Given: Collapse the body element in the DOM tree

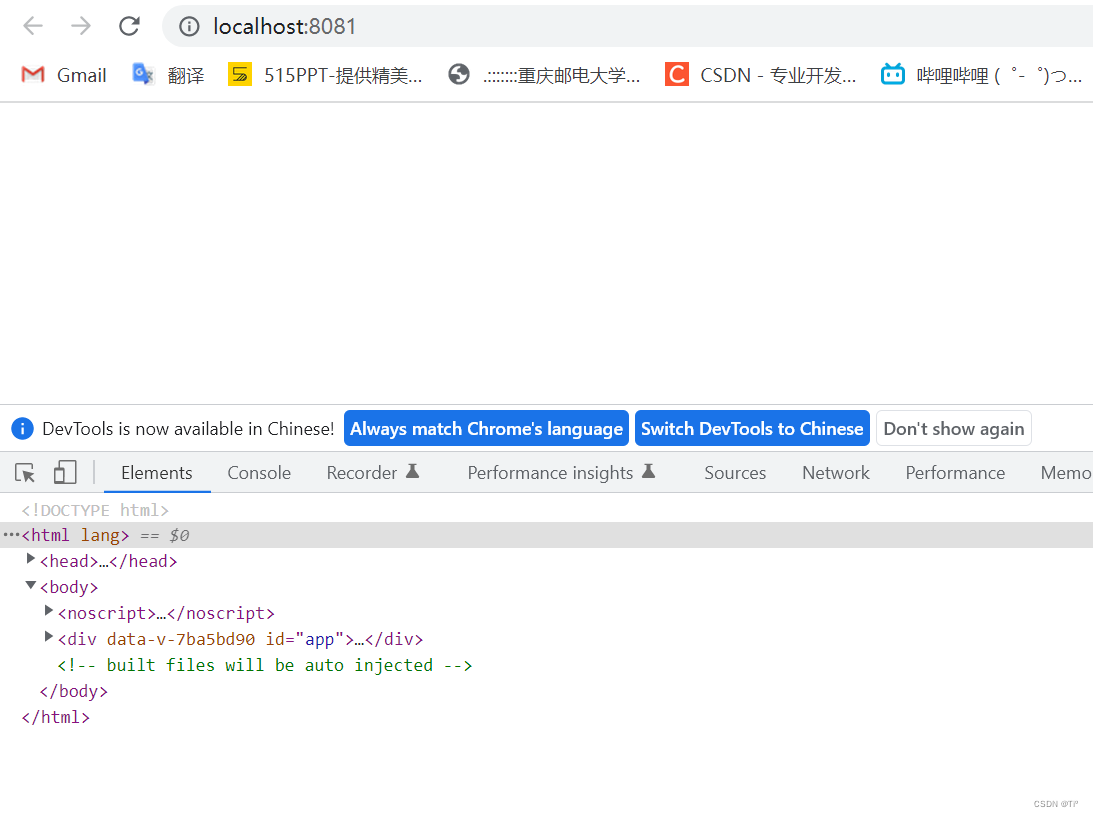Looking at the screenshot, I should [x=30, y=586].
